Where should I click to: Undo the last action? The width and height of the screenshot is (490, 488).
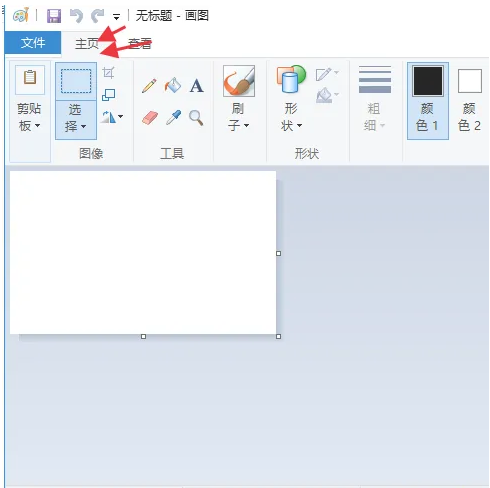[76, 16]
